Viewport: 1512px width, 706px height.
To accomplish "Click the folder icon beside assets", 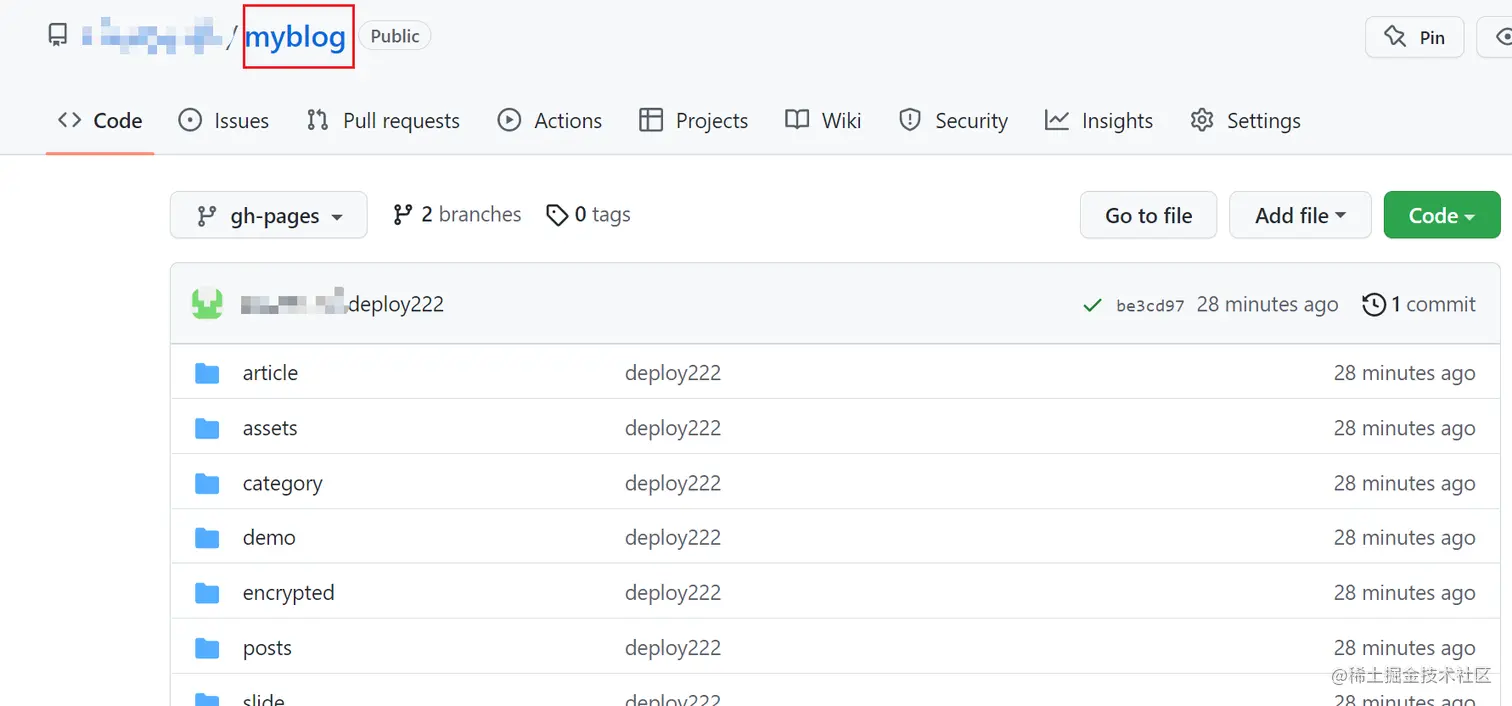I will 207,428.
